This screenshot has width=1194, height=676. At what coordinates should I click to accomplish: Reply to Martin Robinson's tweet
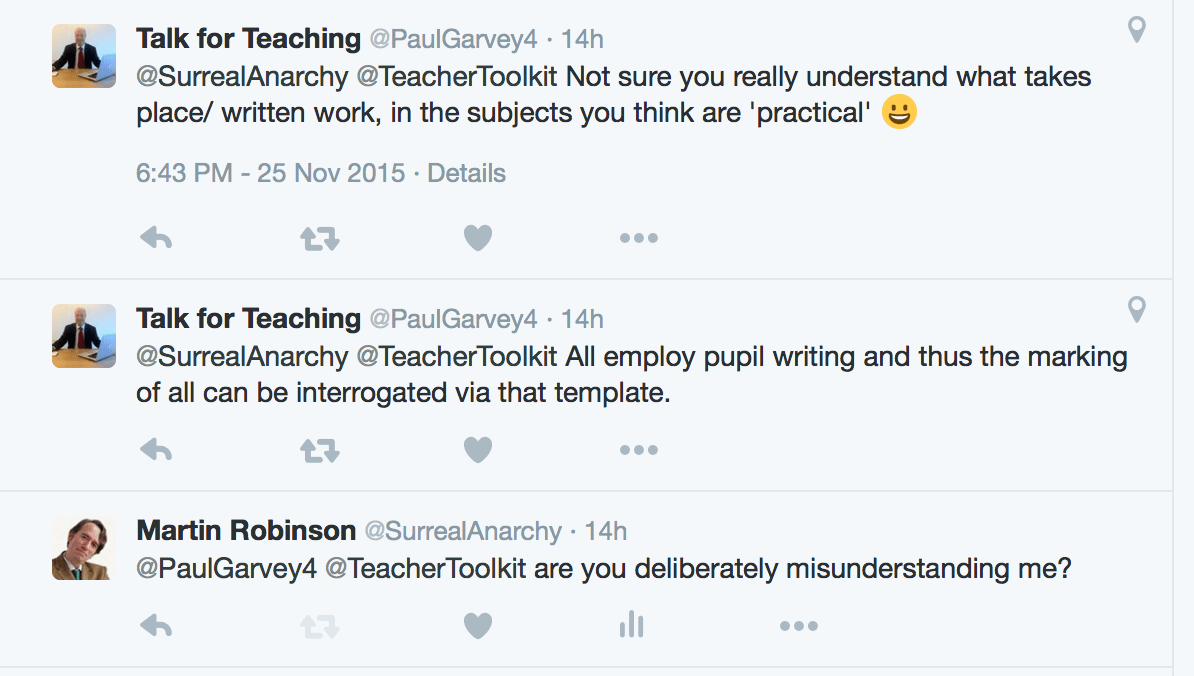[x=157, y=624]
